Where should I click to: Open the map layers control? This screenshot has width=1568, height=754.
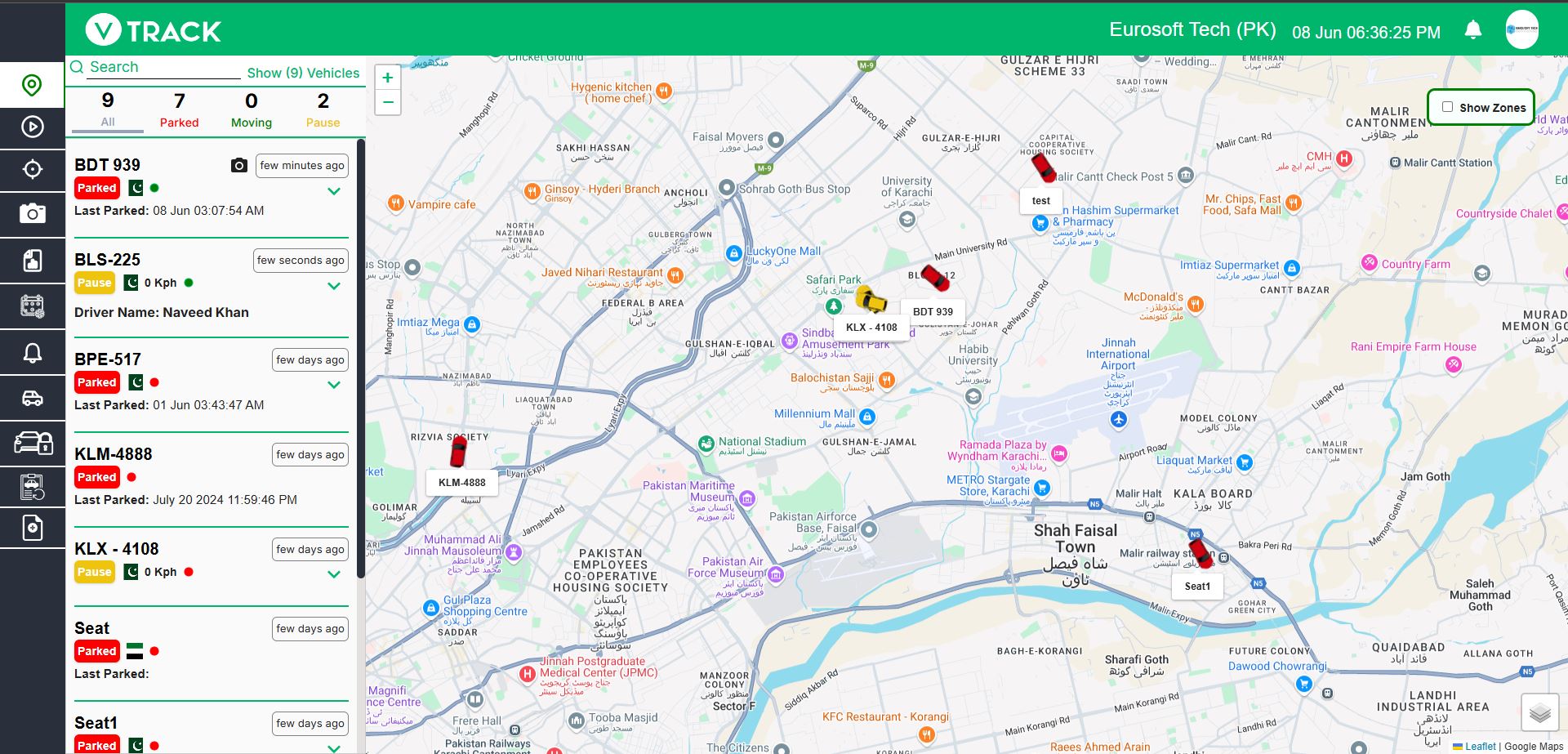[1540, 713]
